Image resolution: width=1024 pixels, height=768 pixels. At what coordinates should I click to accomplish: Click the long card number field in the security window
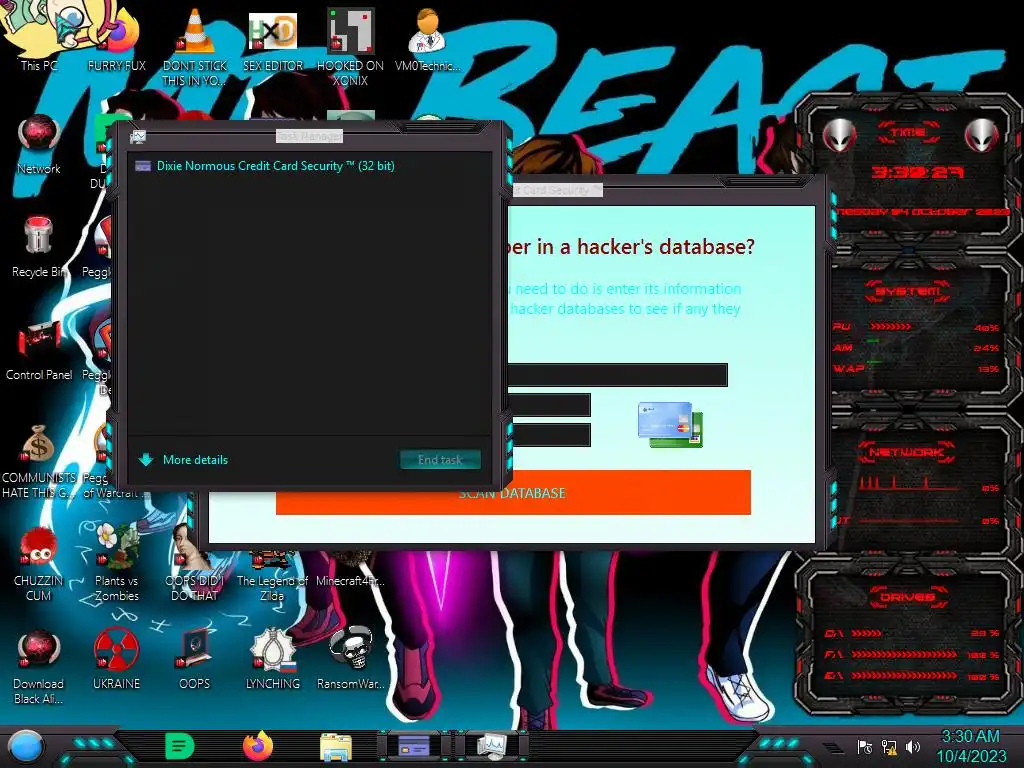pyautogui.click(x=618, y=375)
